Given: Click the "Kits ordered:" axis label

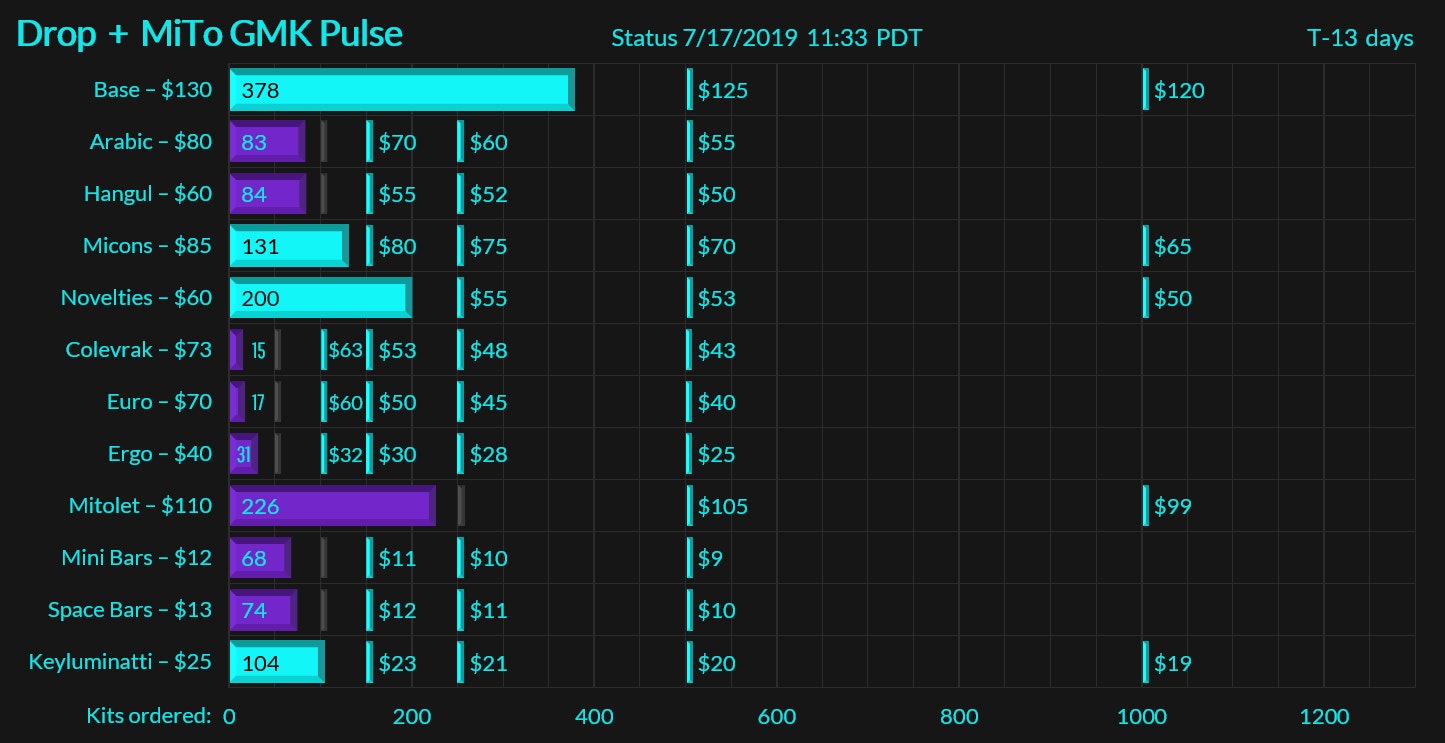Looking at the screenshot, I should pos(149,716).
